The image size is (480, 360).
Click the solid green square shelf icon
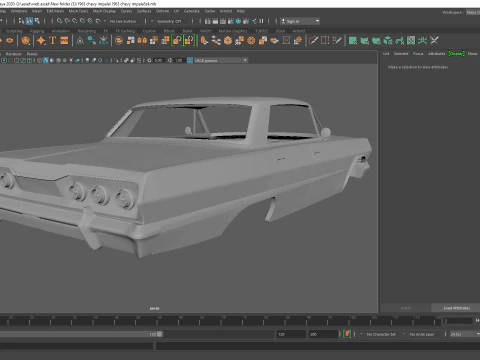click(353, 41)
